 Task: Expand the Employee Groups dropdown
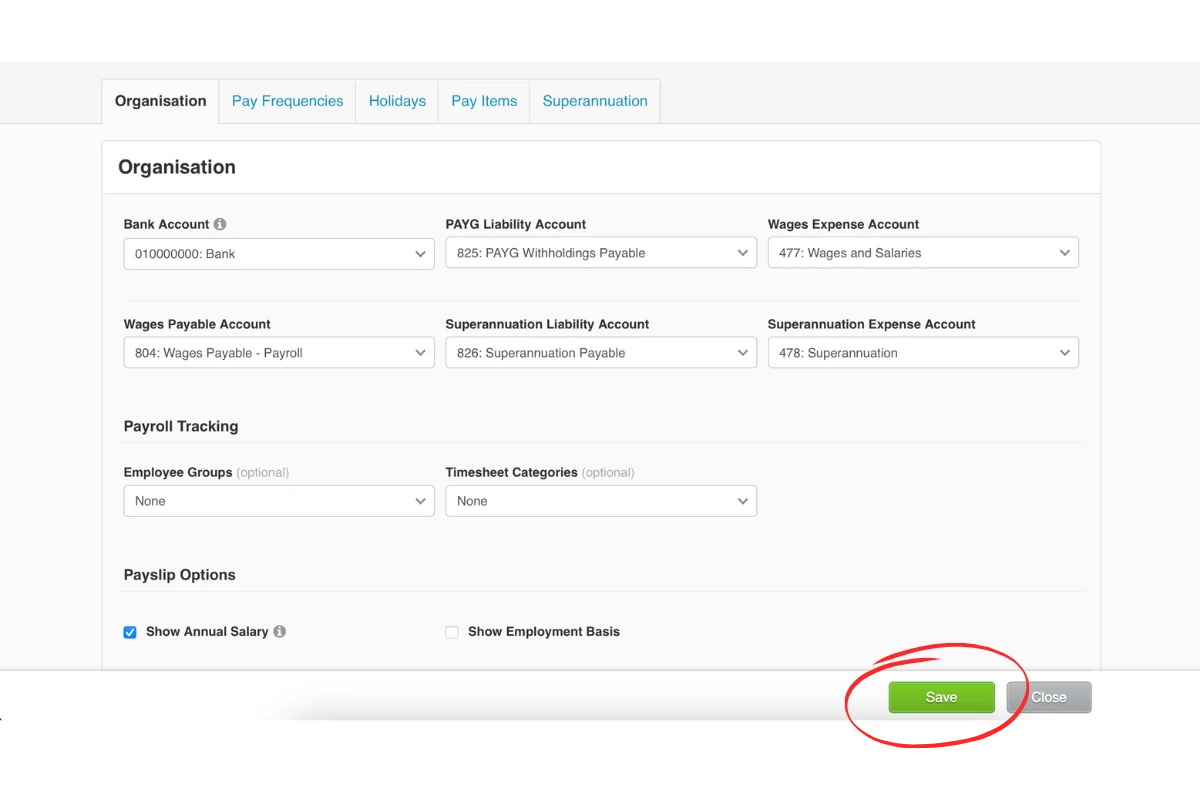pyautogui.click(x=279, y=501)
